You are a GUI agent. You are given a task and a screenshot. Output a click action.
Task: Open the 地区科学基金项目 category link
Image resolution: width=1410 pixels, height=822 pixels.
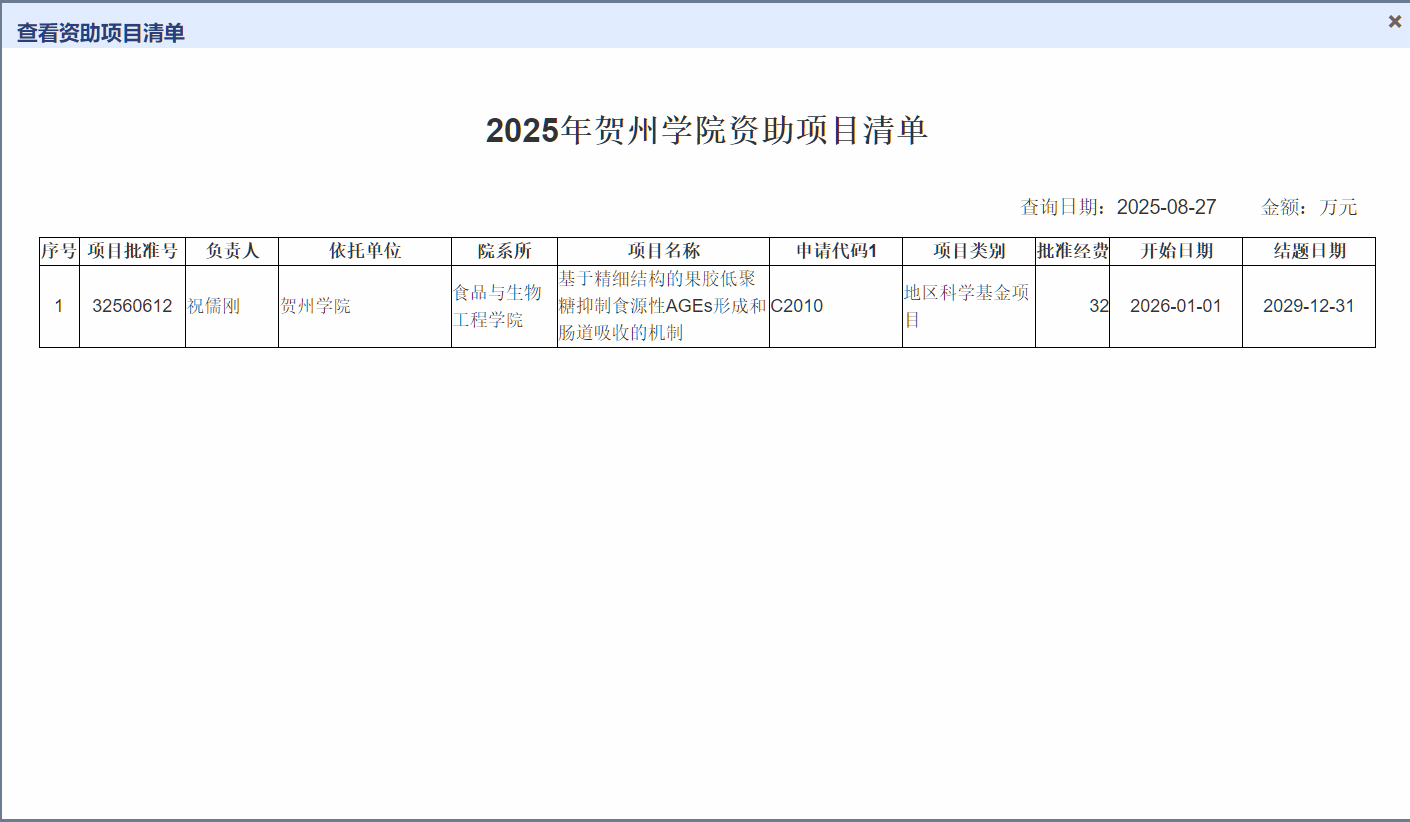[x=967, y=306]
